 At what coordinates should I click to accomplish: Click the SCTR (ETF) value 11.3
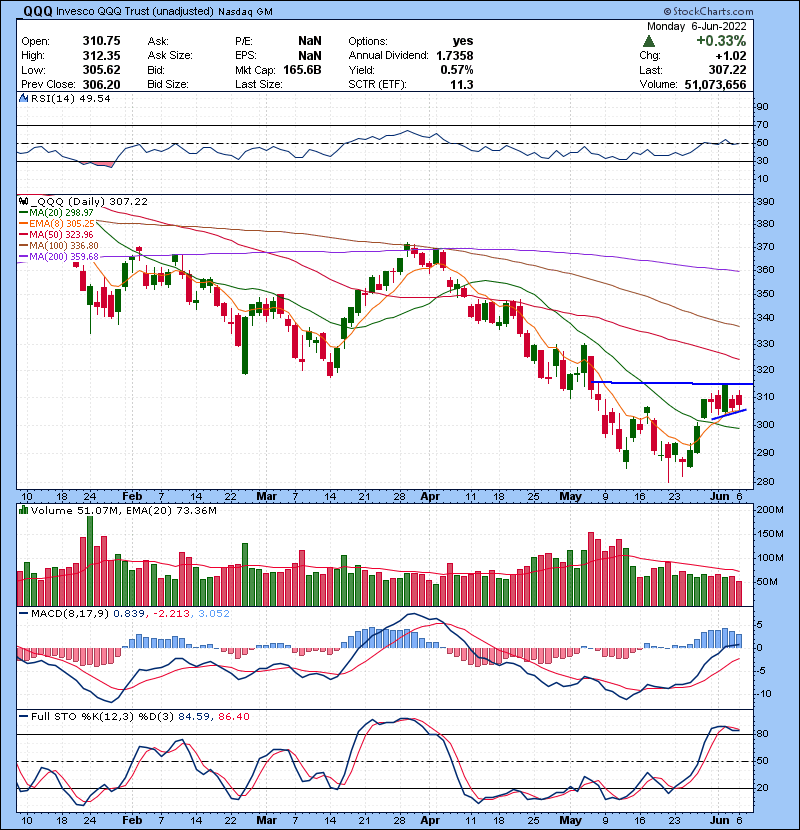click(x=462, y=85)
